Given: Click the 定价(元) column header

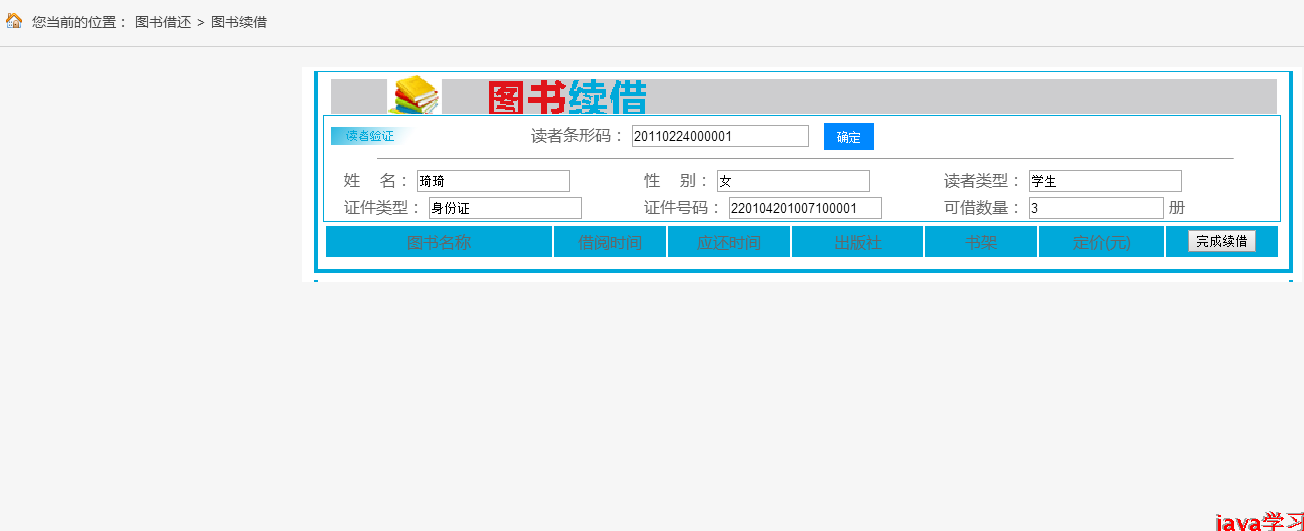Looking at the screenshot, I should 1101,242.
